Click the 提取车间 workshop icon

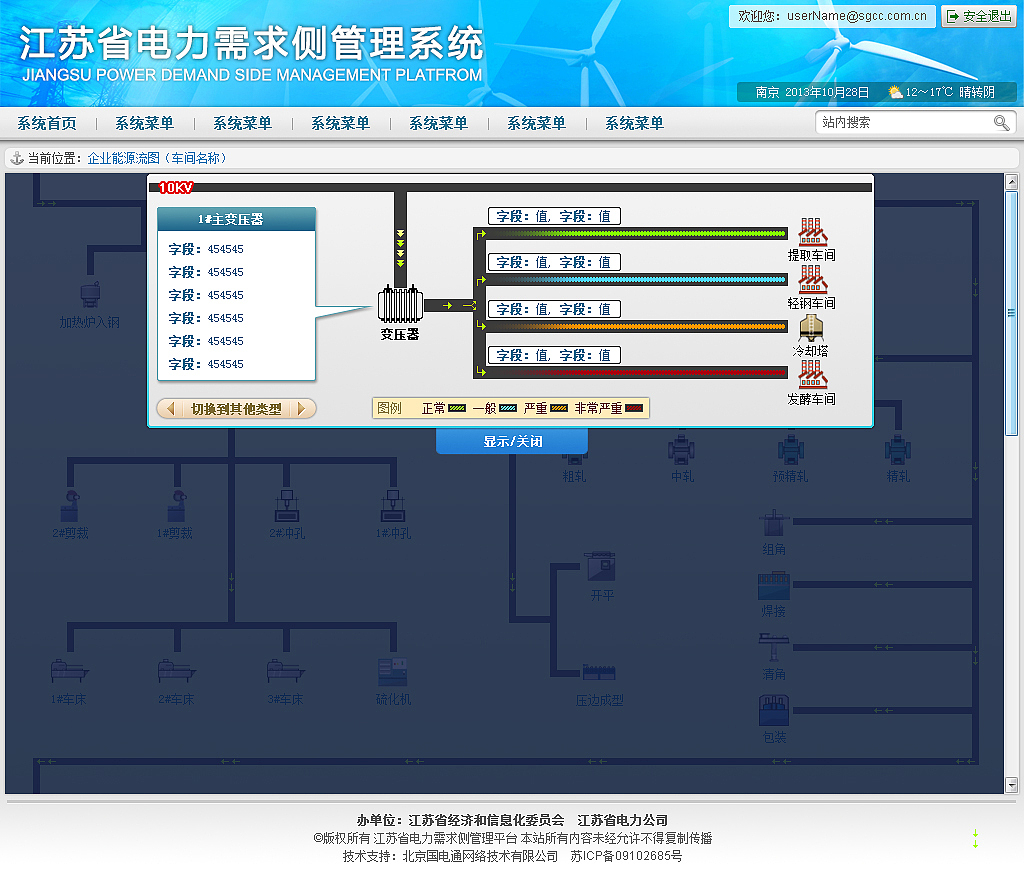pos(812,232)
